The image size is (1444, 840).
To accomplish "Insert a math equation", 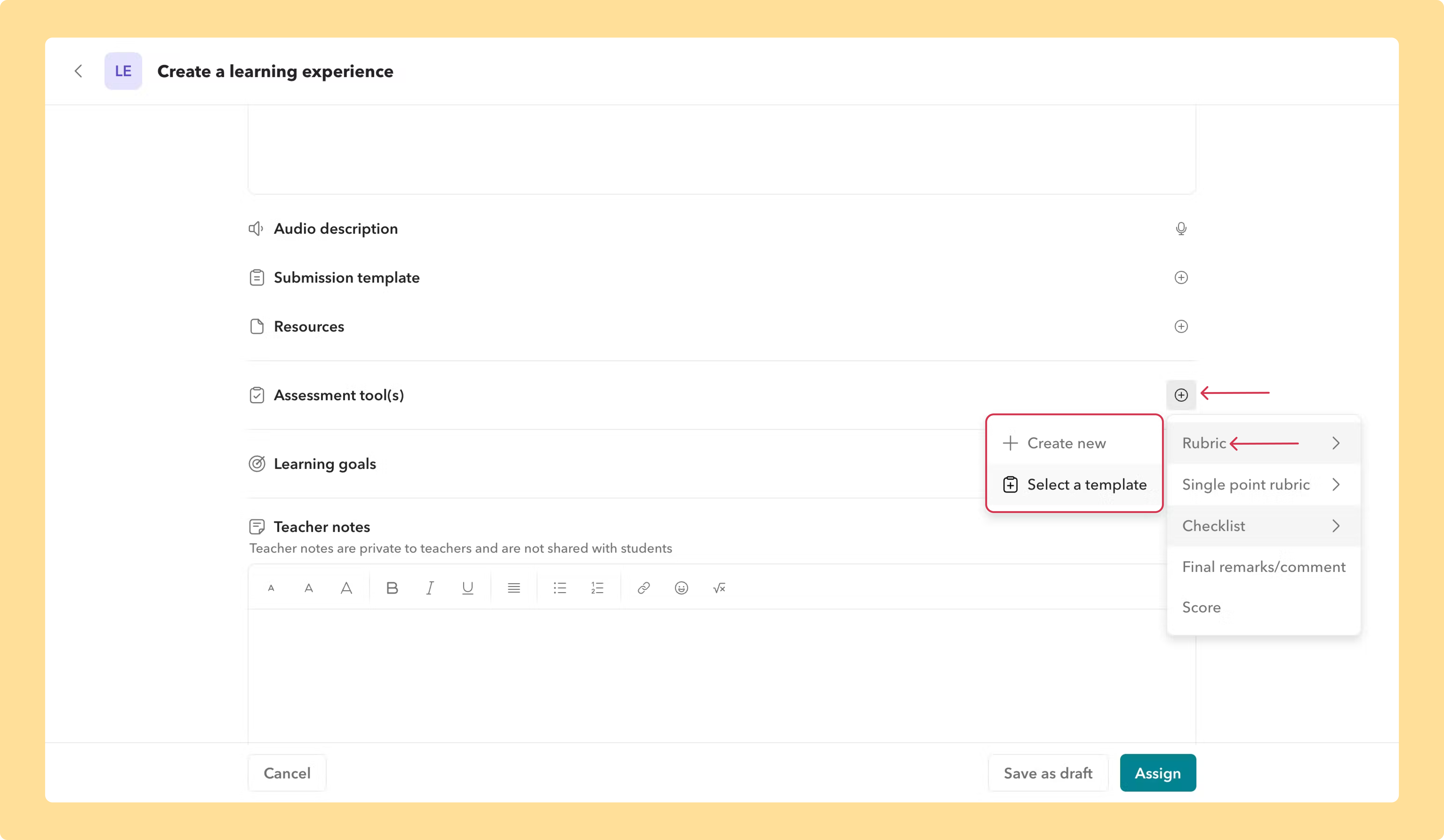I will [x=719, y=588].
